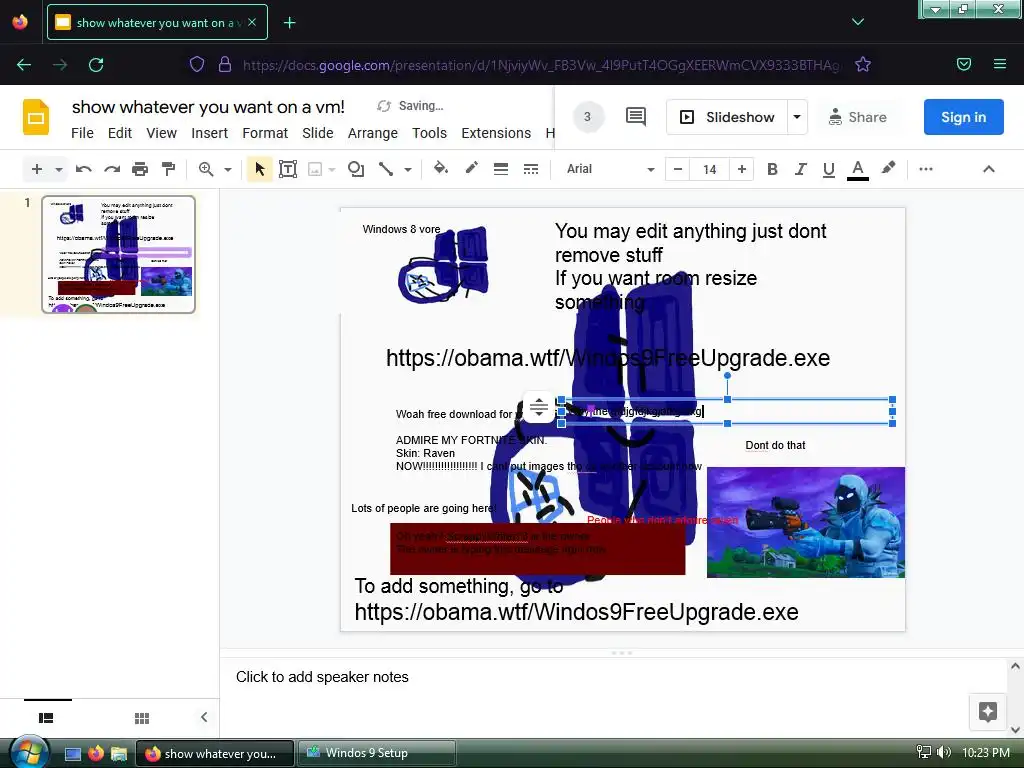Click the Insert image icon

click(x=315, y=170)
